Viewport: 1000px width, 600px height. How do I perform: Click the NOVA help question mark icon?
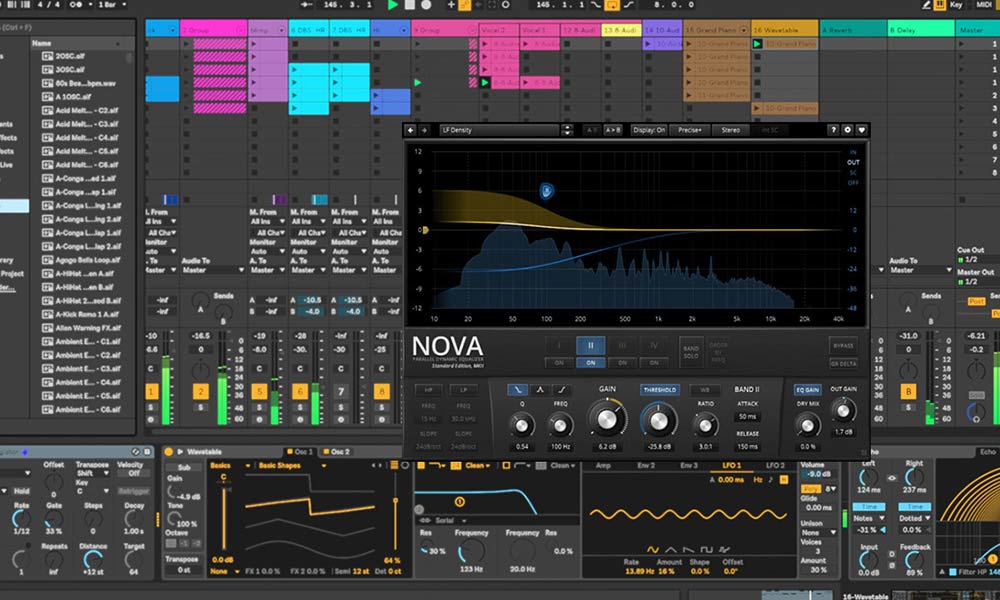pyautogui.click(x=833, y=130)
